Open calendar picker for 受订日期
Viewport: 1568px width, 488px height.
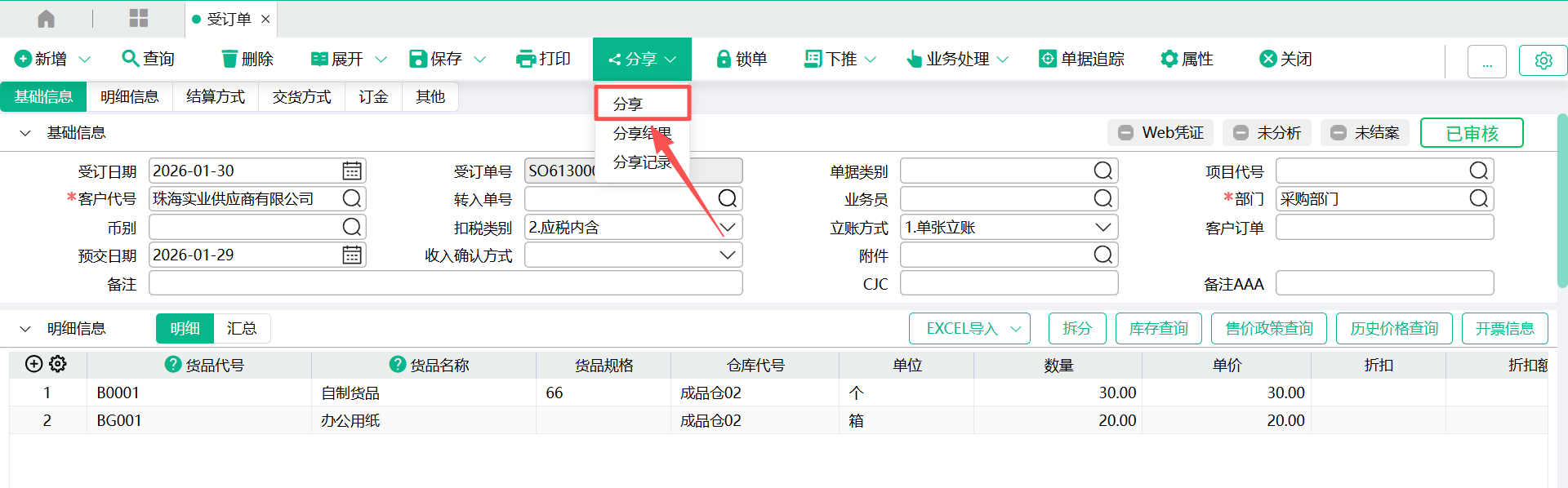352,171
